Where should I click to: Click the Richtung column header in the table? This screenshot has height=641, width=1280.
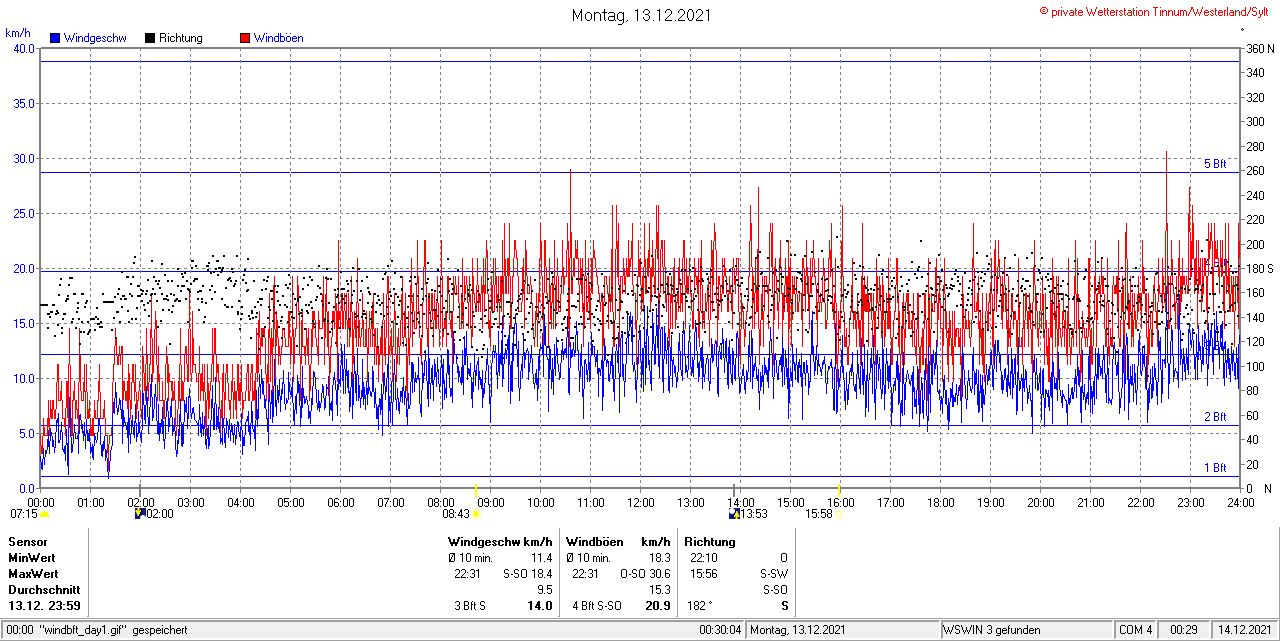tap(710, 542)
